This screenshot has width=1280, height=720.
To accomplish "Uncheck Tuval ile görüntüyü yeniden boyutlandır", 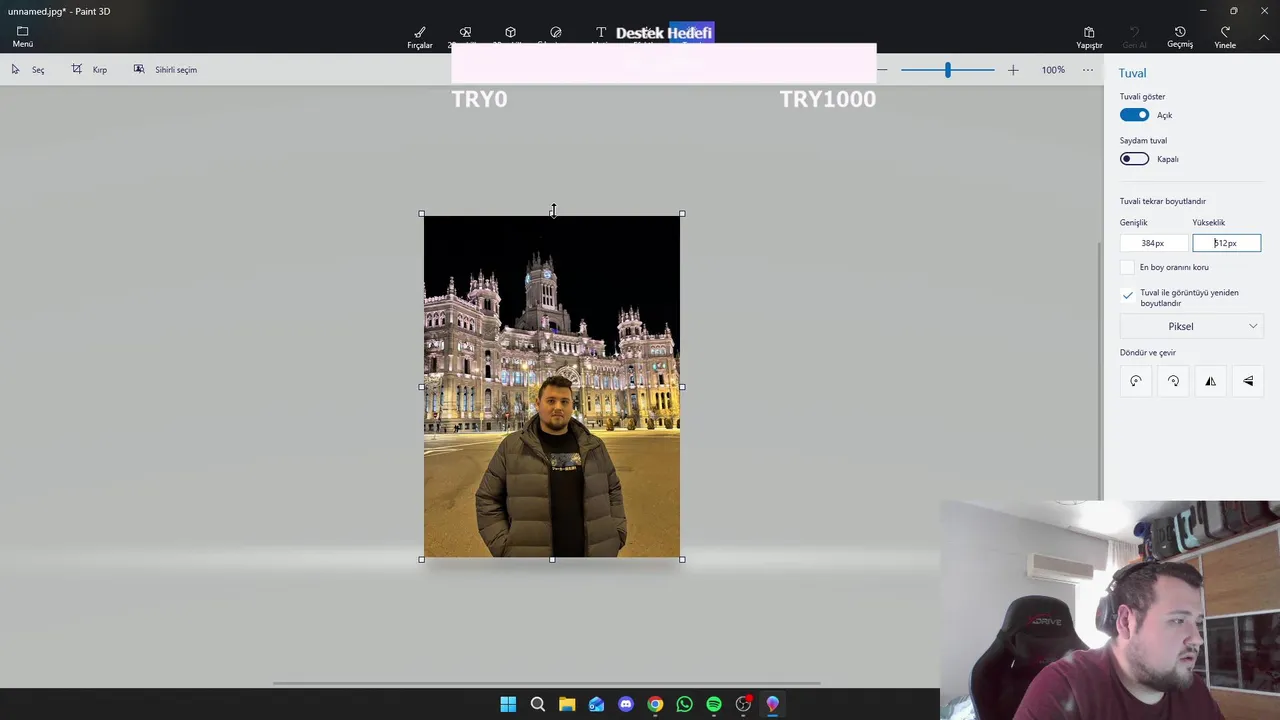I will point(1127,295).
